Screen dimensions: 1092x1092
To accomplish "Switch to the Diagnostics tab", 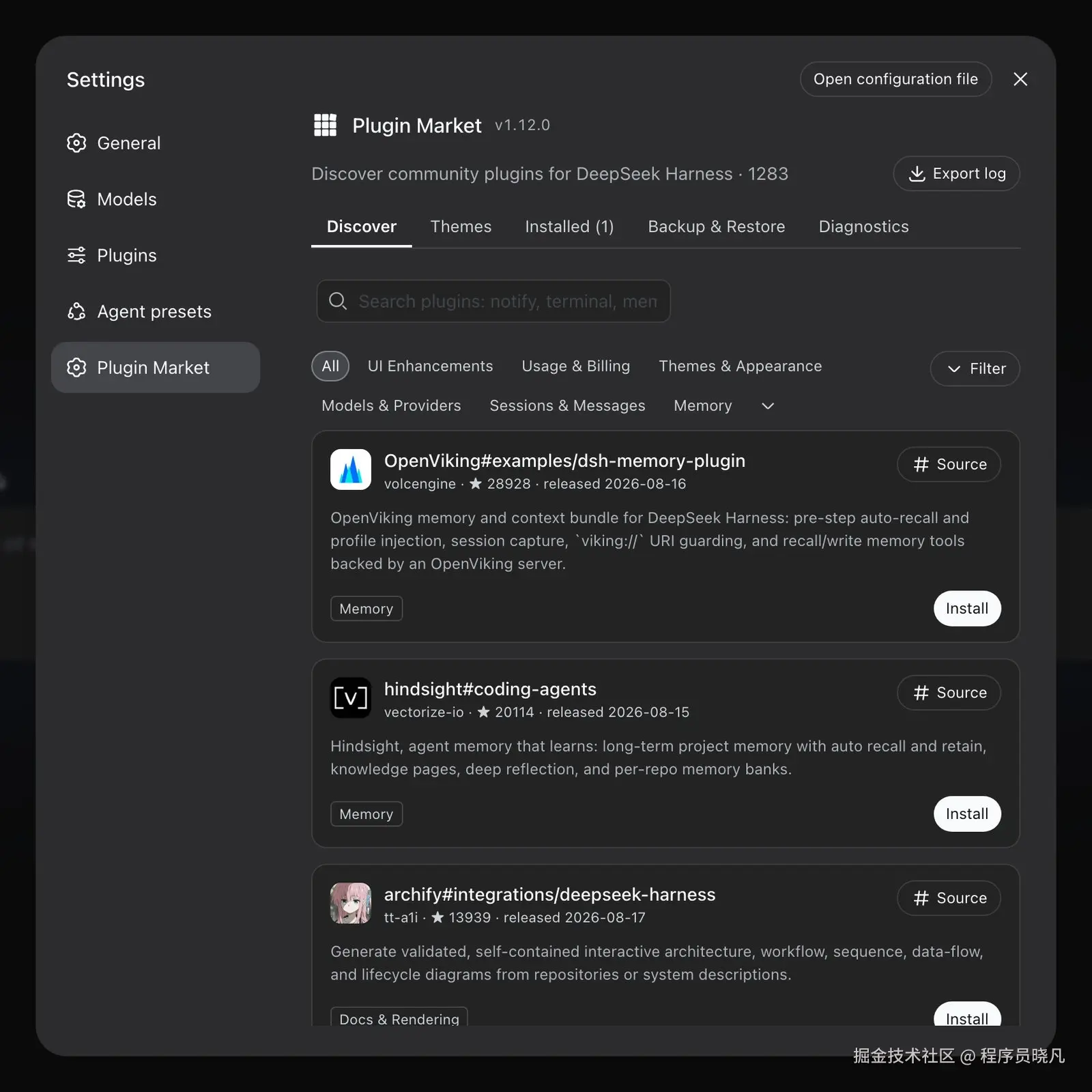I will click(x=863, y=227).
